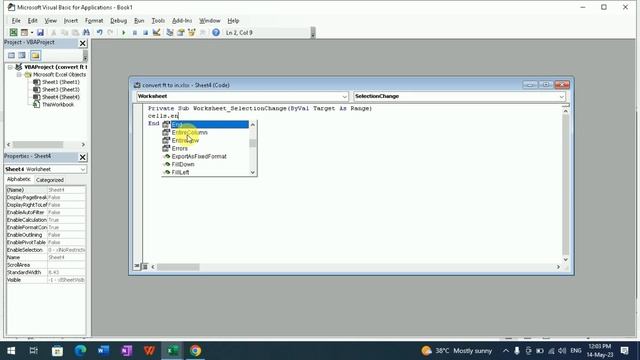Click the Insert UserForm toolbar icon
This screenshot has width=640, height=360.
tap(24, 32)
